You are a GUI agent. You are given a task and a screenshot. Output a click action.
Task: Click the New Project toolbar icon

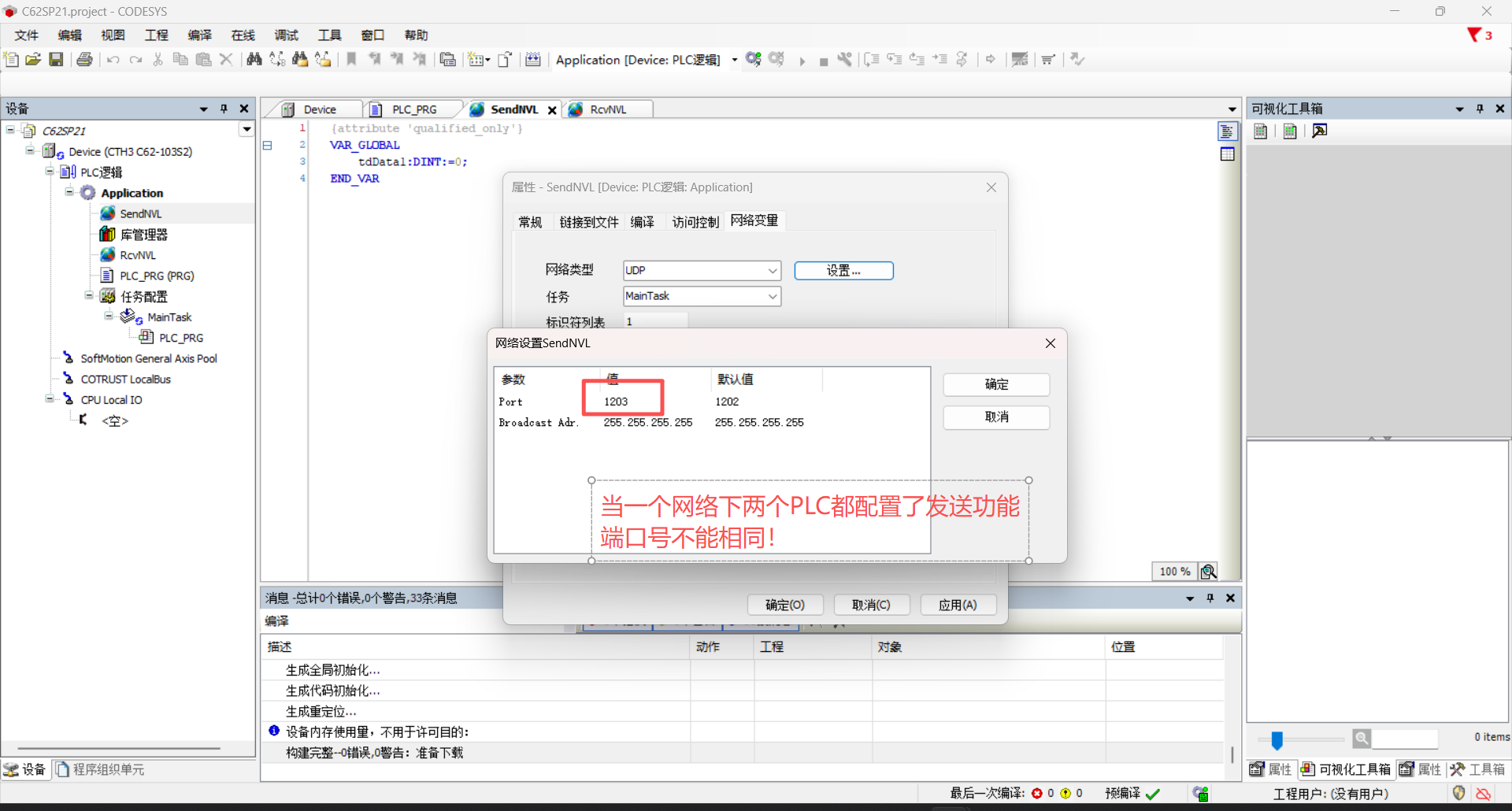point(11,60)
